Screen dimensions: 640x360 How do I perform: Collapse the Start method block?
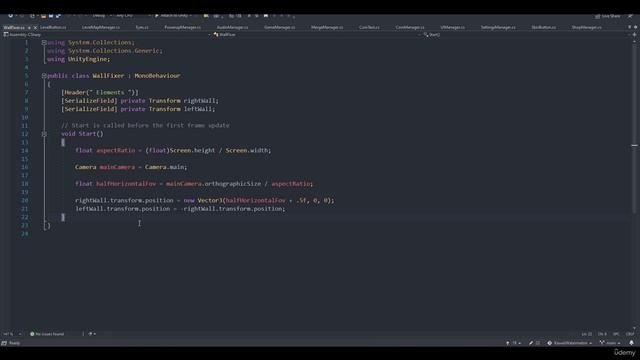point(44,134)
